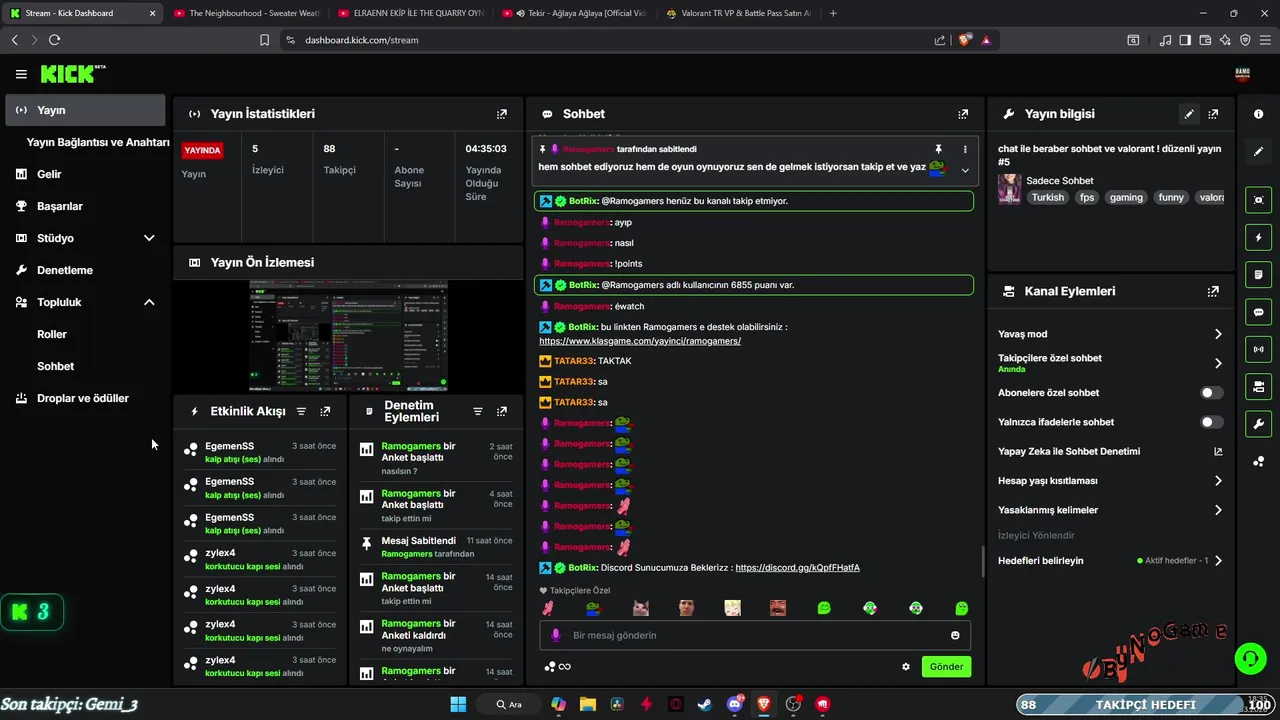Filter the Denetim Eylemleri list
Screen dimensions: 1280x720
coord(478,411)
